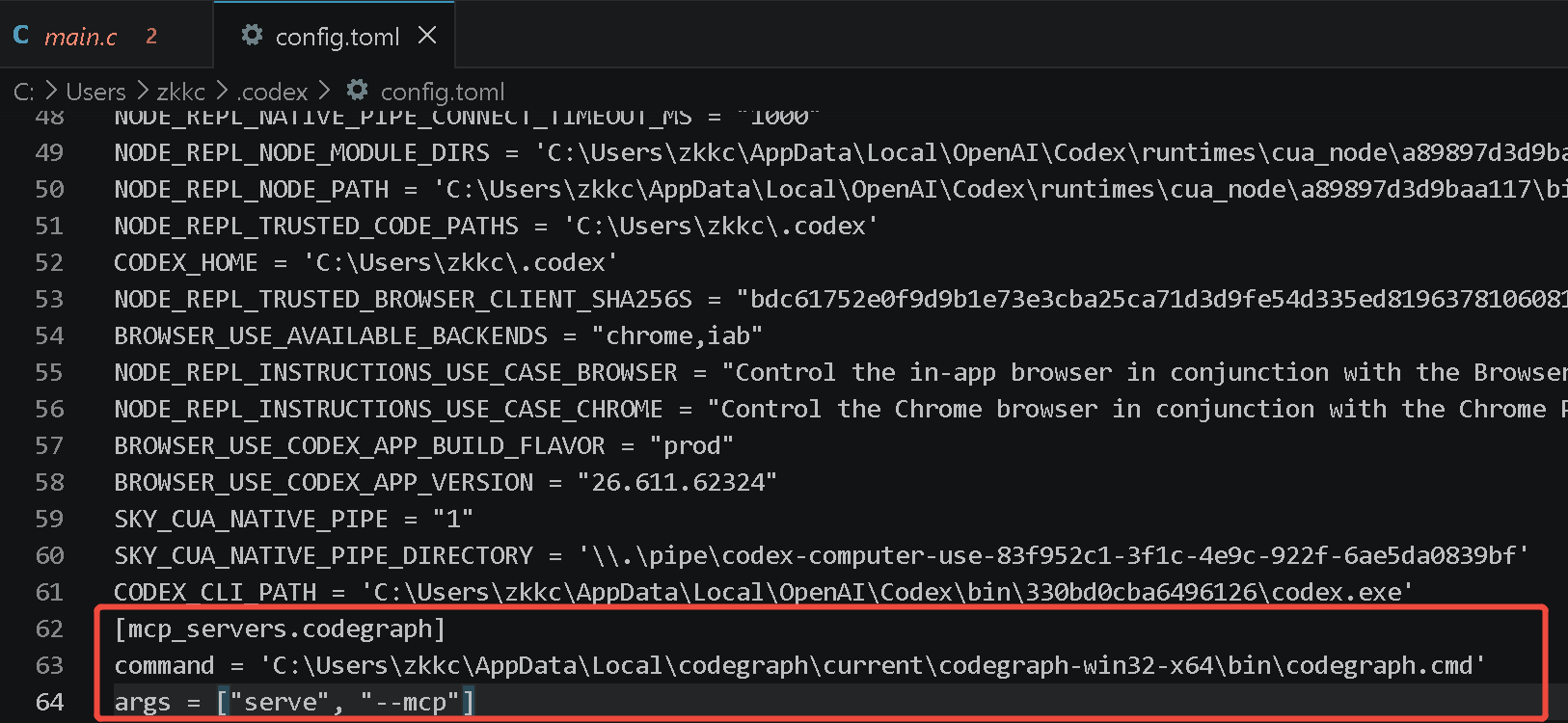
Task: Click the pipe path value on line 60
Action: click(x=1053, y=555)
